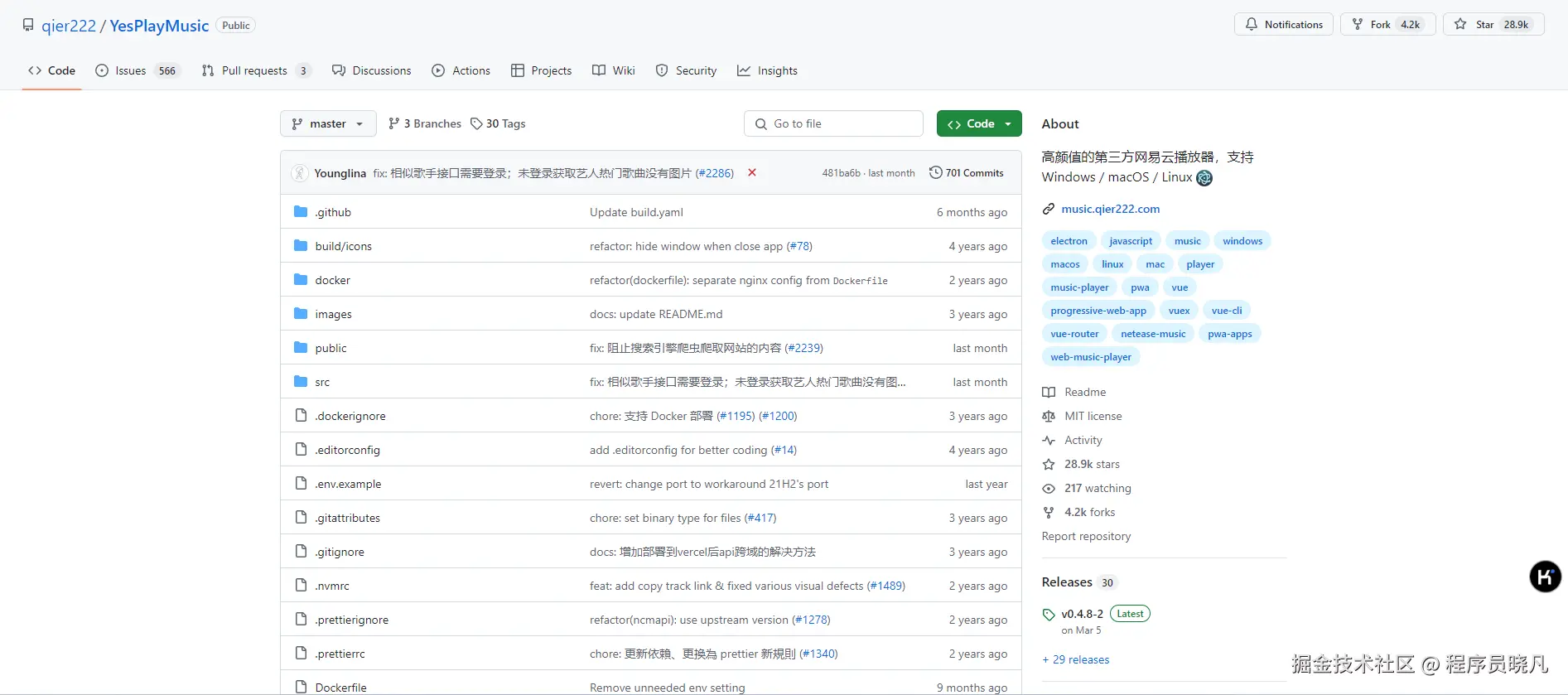Viewport: 1568px width, 695px height.
Task: Open the Update build.yaml commit message
Action: point(636,212)
